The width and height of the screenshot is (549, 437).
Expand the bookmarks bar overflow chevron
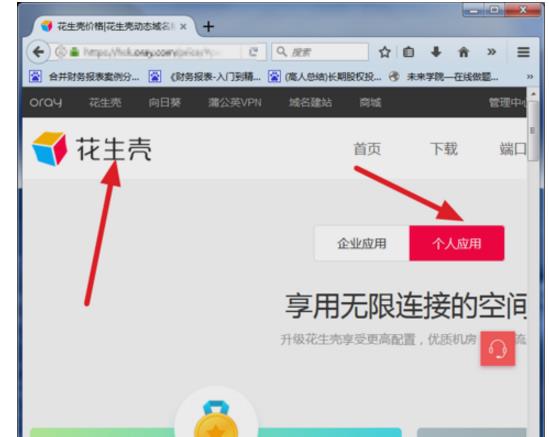coord(530,76)
